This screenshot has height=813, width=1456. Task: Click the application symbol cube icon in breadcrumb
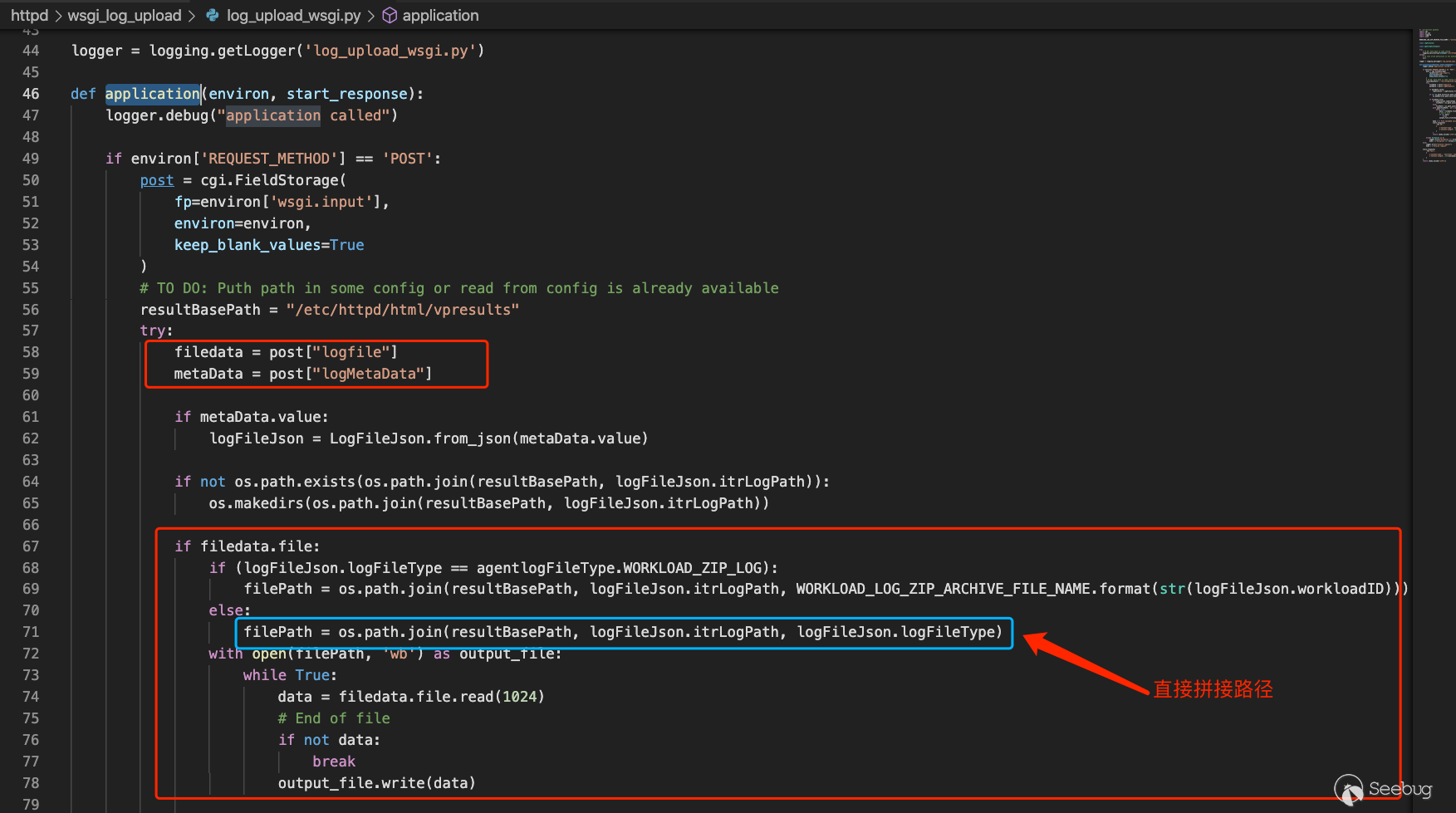[x=389, y=16]
